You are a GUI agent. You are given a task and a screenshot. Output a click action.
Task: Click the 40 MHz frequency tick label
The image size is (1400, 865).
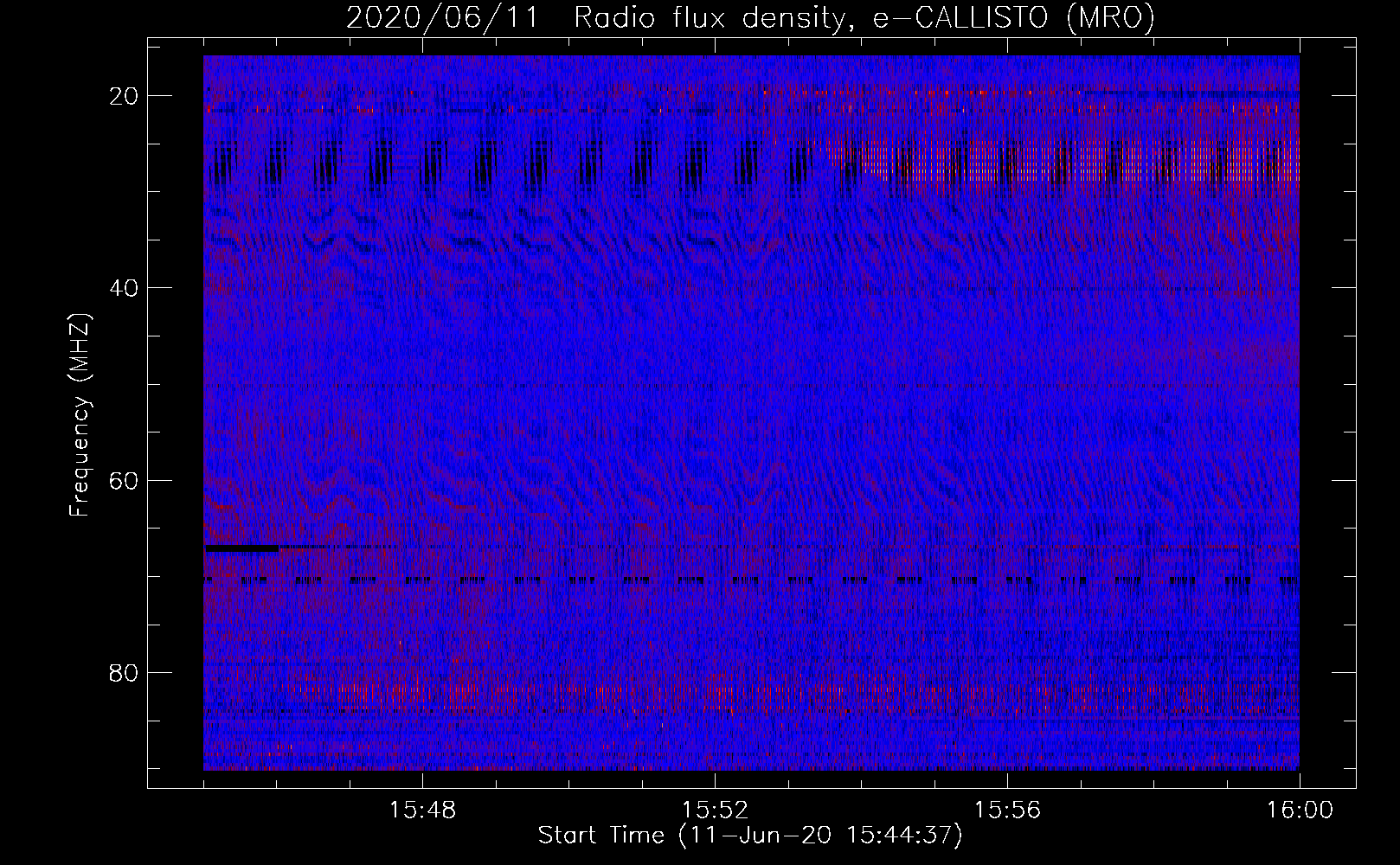(x=125, y=288)
